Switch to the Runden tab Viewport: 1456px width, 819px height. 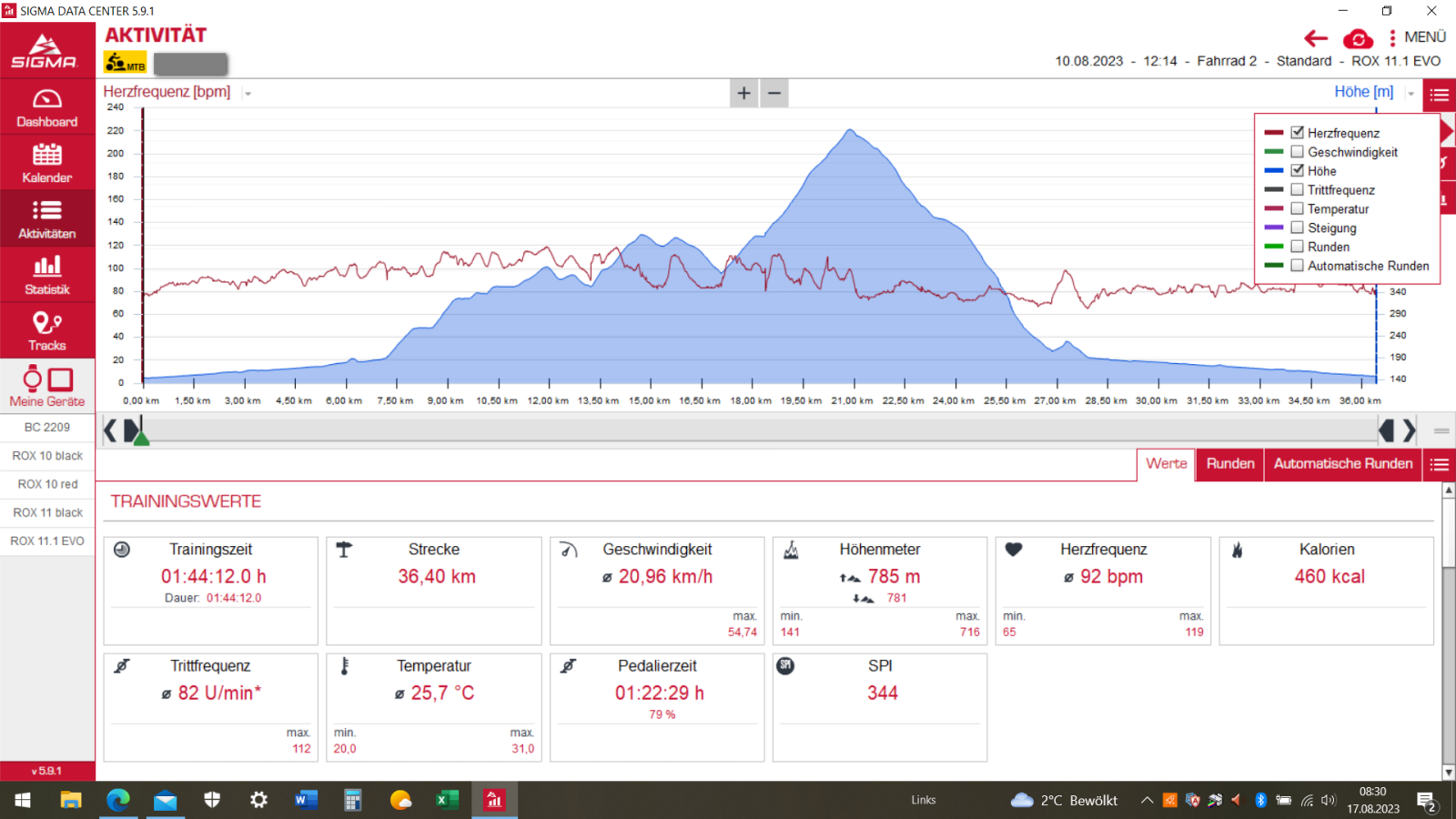pos(1229,464)
